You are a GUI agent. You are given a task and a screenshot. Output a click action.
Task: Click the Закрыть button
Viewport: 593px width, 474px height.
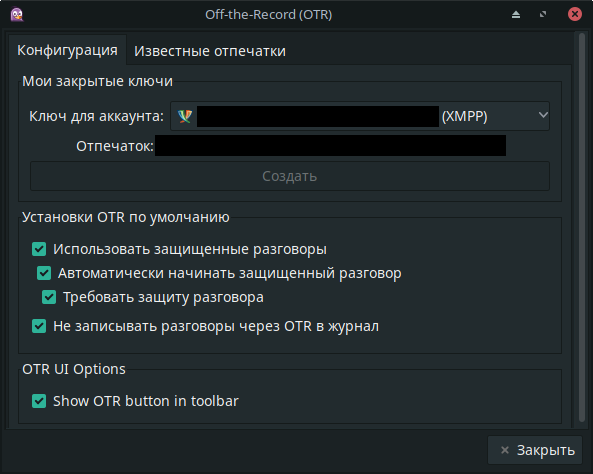535,450
